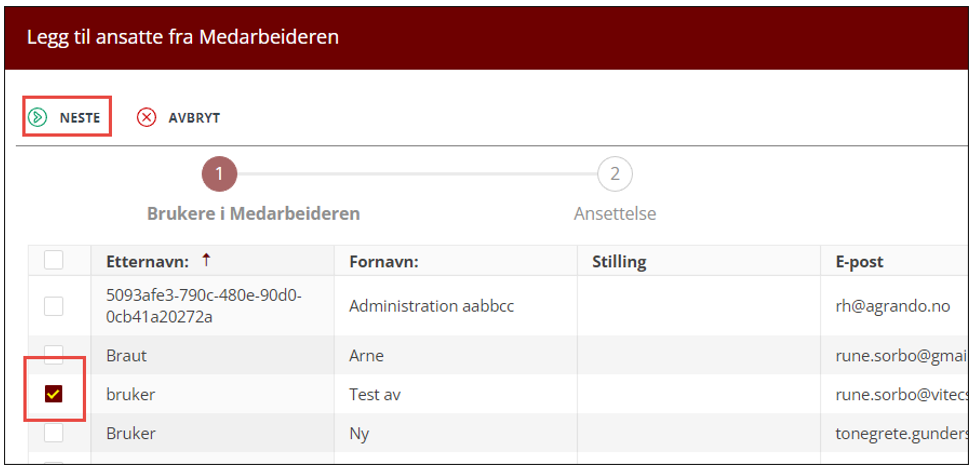Select the Administration aabbcc name cell
The height and width of the screenshot is (469, 974).
tap(431, 306)
